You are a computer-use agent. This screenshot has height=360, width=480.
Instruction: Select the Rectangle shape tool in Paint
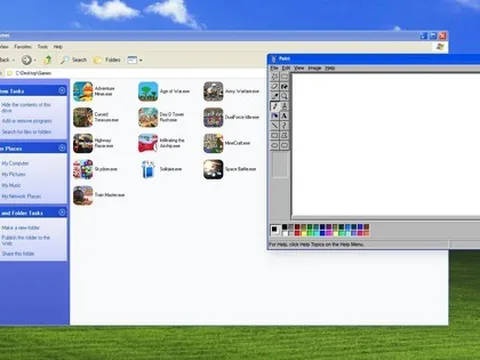[275, 135]
